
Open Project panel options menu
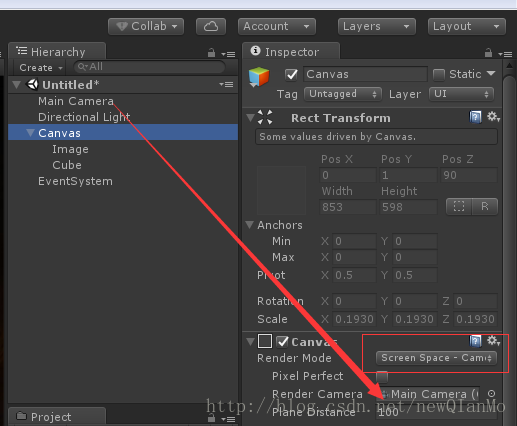tap(228, 419)
